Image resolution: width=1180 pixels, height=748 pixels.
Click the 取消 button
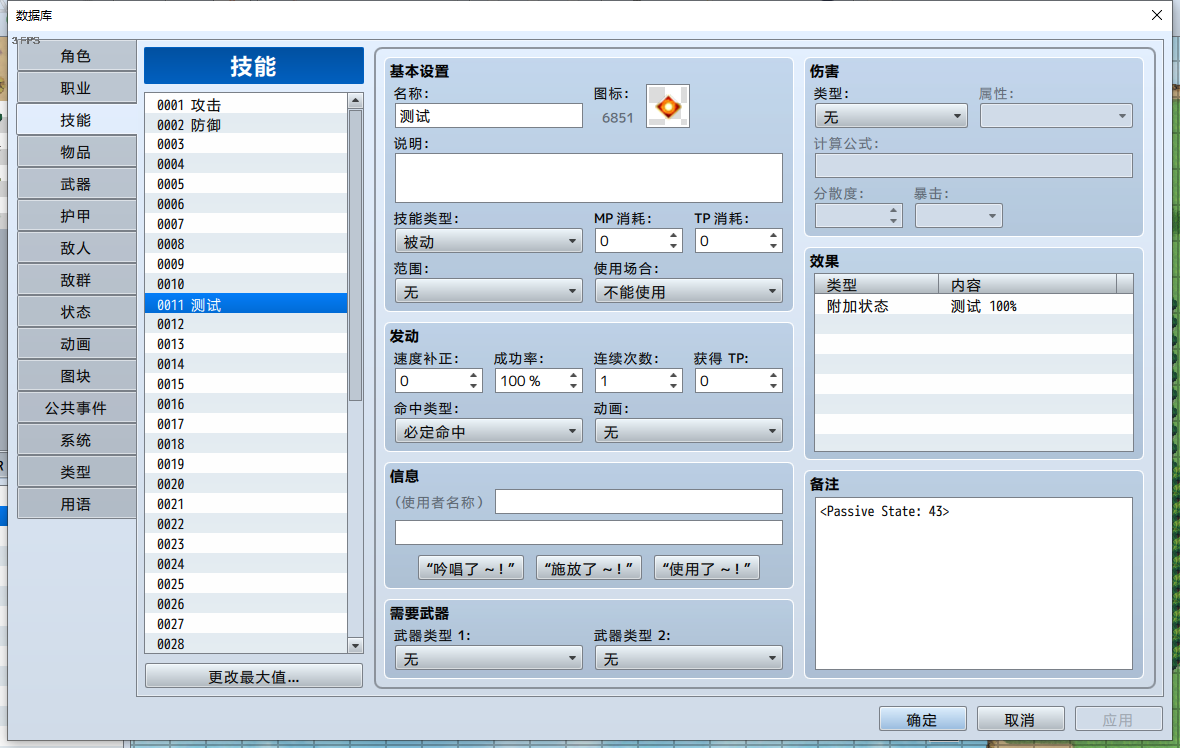(x=1020, y=719)
